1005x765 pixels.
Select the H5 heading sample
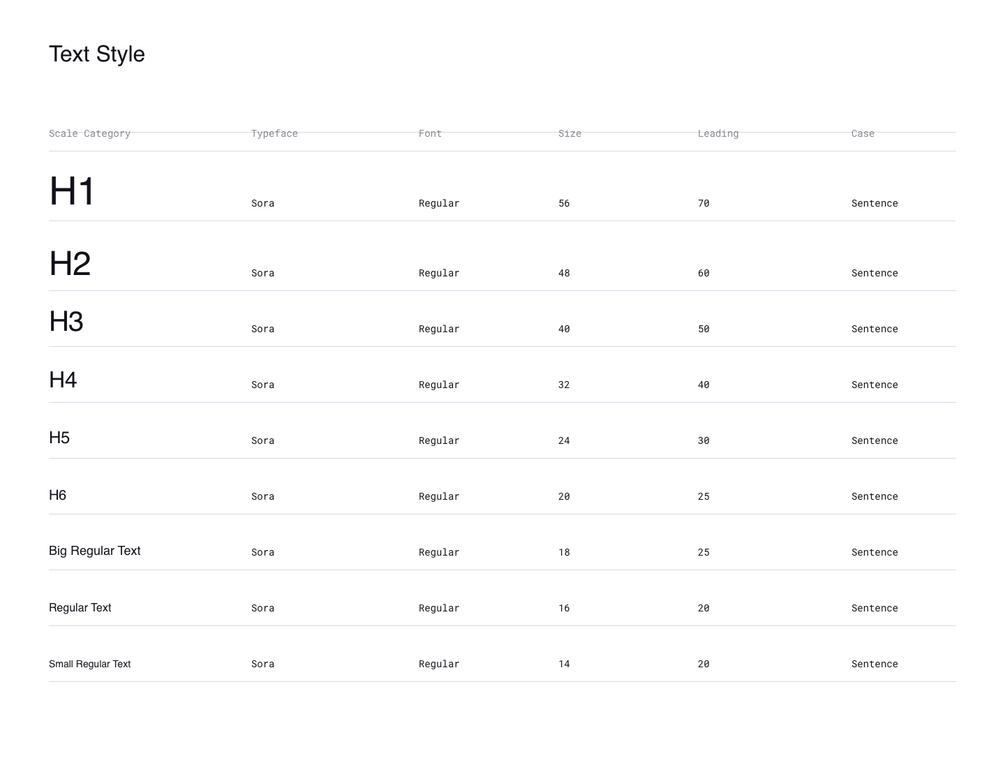coord(59,438)
